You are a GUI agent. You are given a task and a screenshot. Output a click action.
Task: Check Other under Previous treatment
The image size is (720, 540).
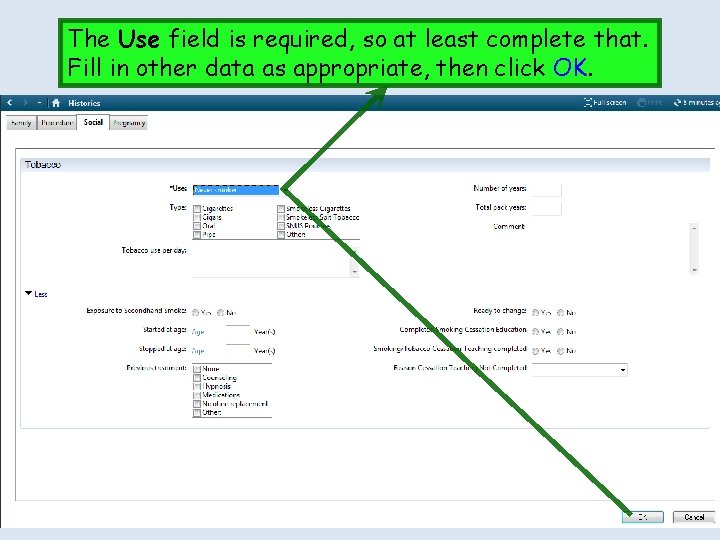pyautogui.click(x=197, y=413)
